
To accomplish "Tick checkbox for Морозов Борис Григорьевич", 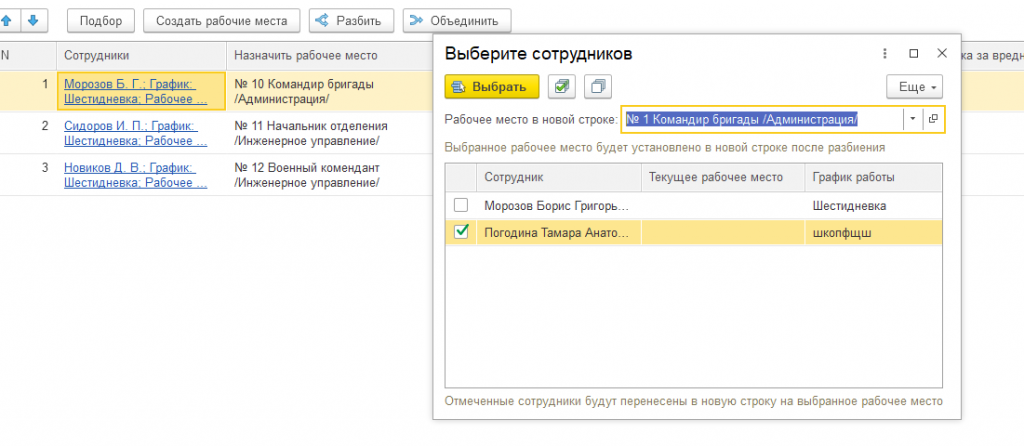I will (461, 205).
